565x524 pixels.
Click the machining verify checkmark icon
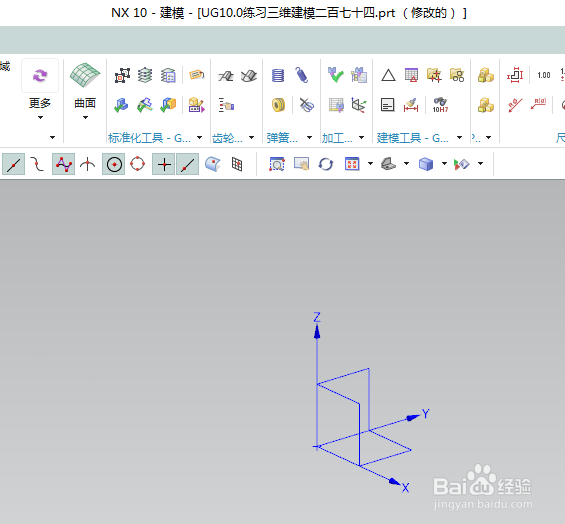[335, 75]
